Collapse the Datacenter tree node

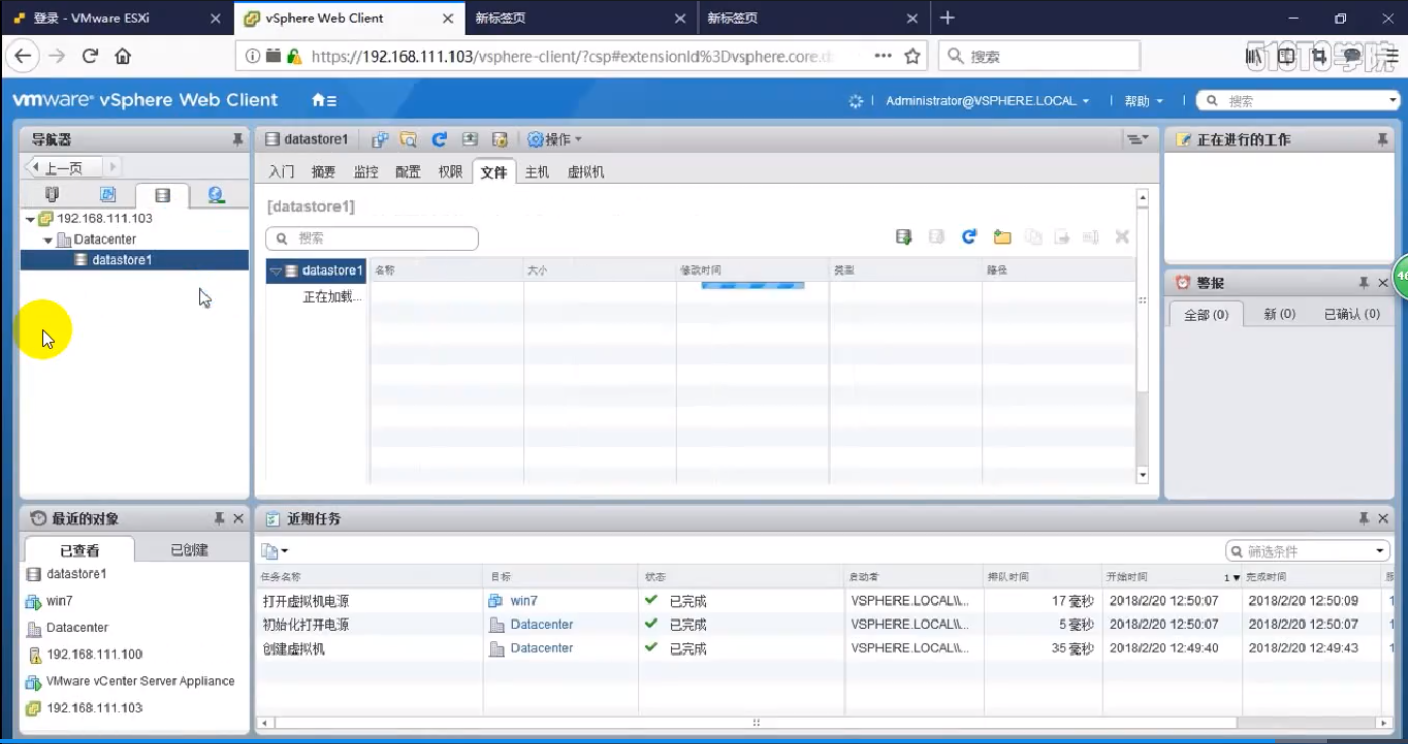(48, 240)
